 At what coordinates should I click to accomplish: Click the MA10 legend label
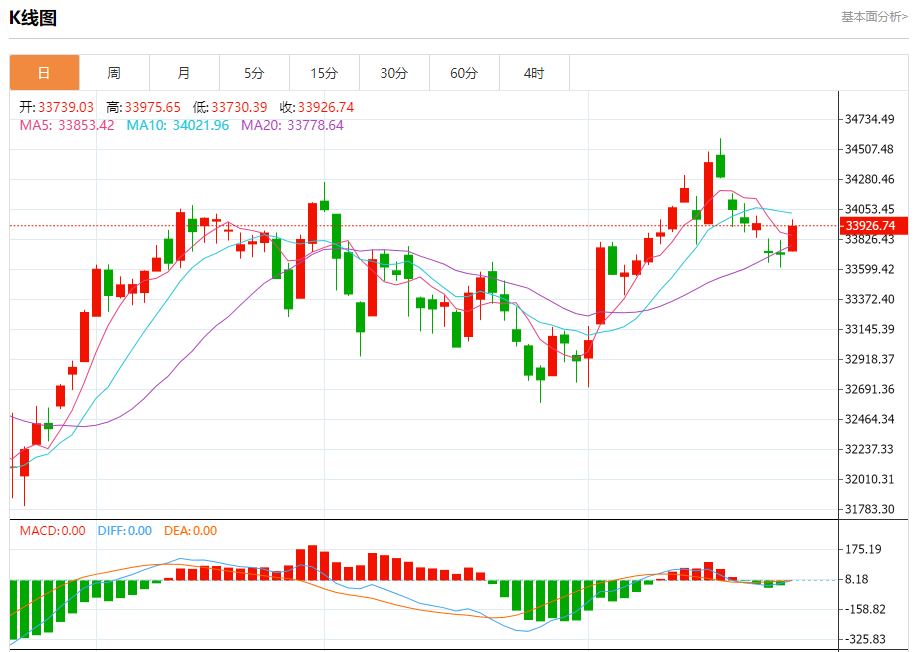[177, 125]
